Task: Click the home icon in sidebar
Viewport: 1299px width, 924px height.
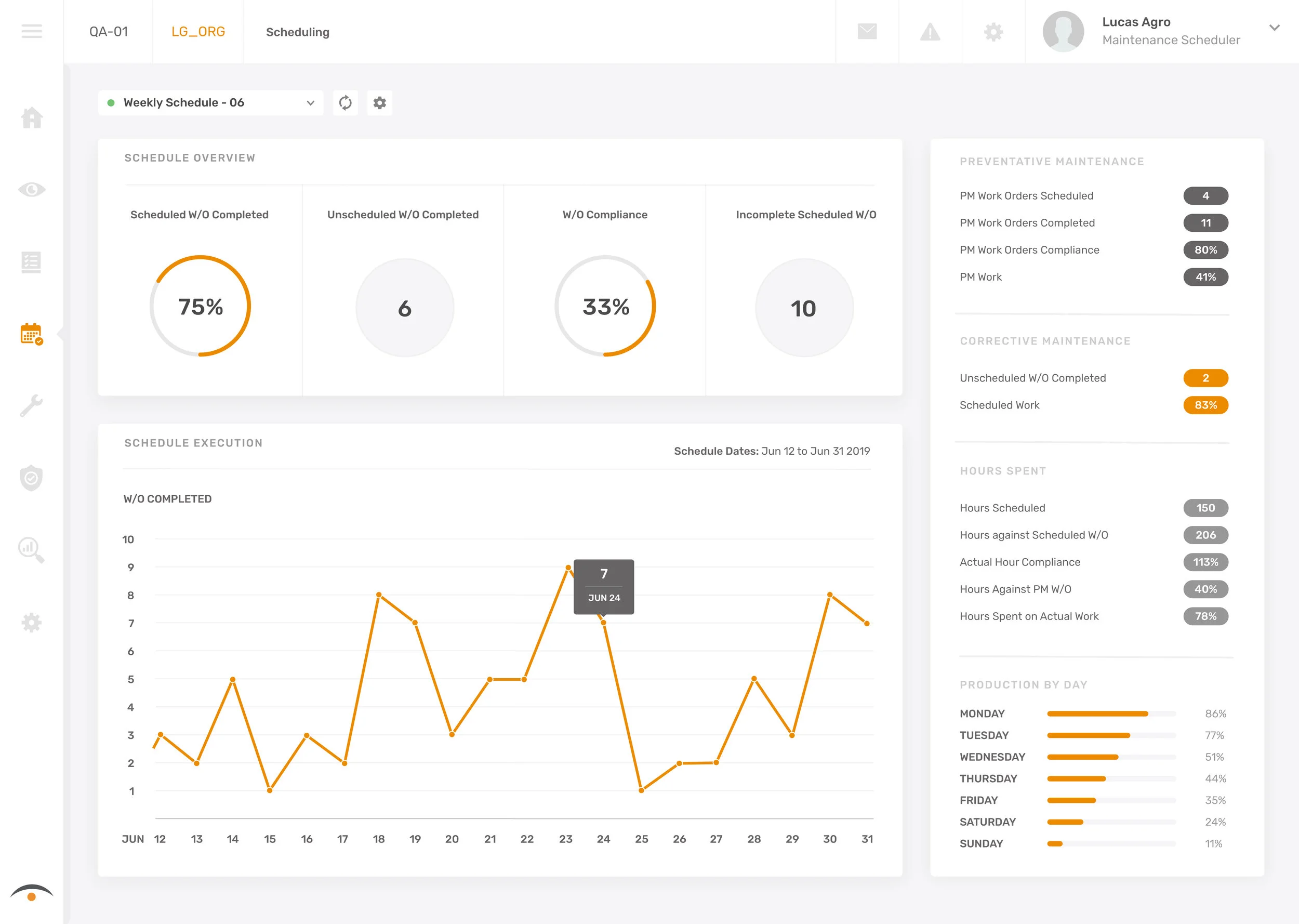Action: coord(32,118)
